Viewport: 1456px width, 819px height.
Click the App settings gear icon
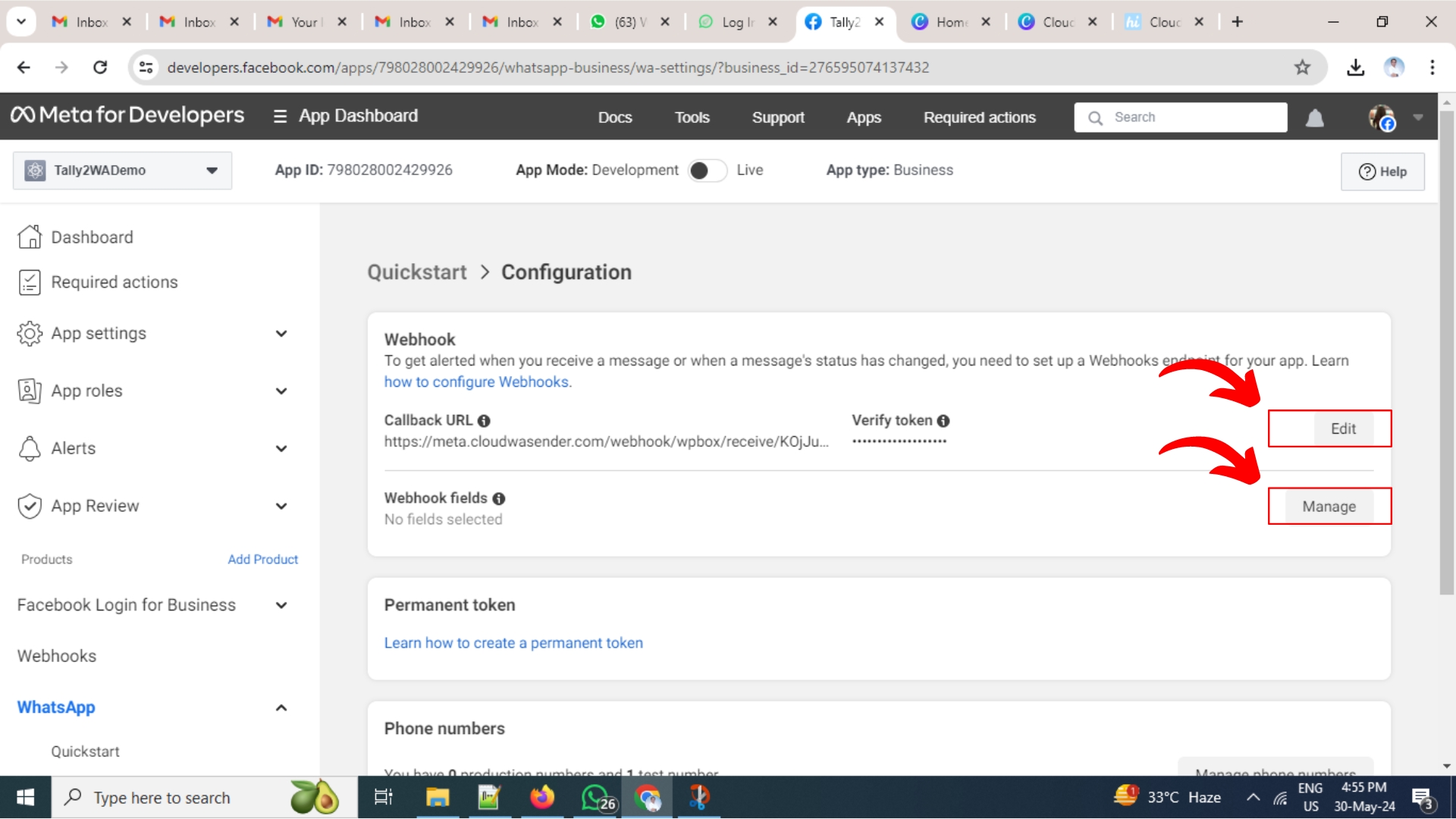pos(30,334)
